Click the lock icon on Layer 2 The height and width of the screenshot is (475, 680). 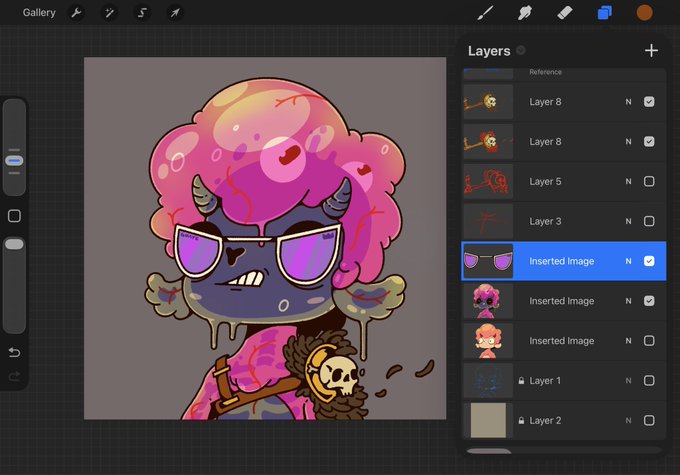point(521,421)
